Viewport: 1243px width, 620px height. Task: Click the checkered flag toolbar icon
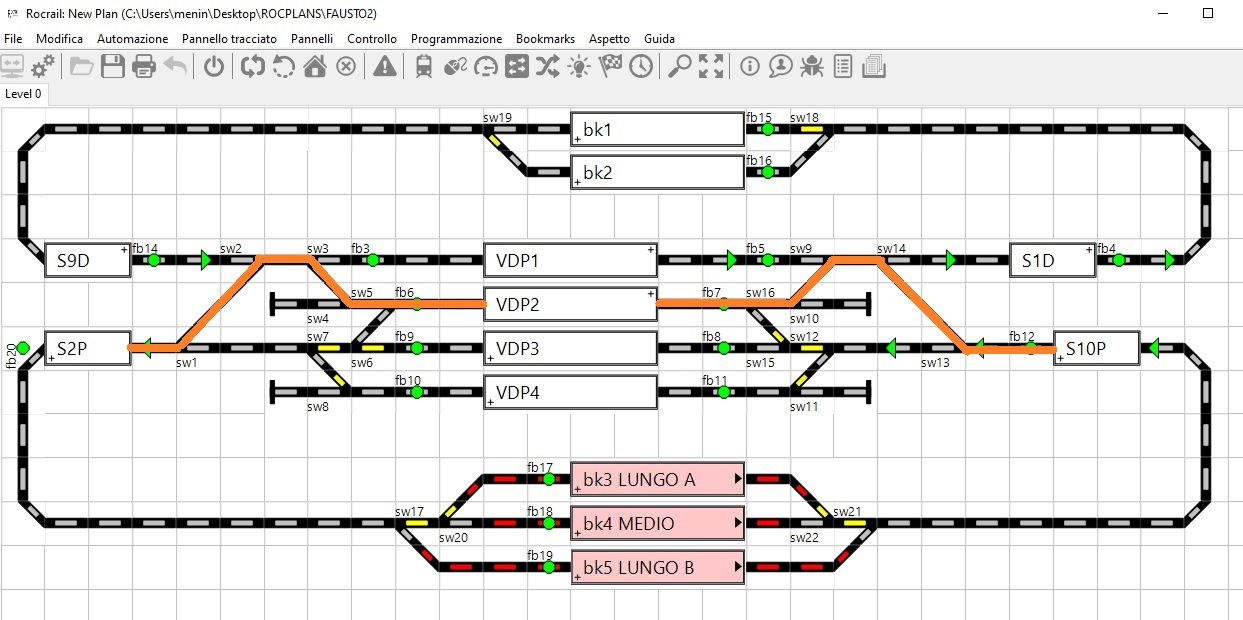coord(610,67)
